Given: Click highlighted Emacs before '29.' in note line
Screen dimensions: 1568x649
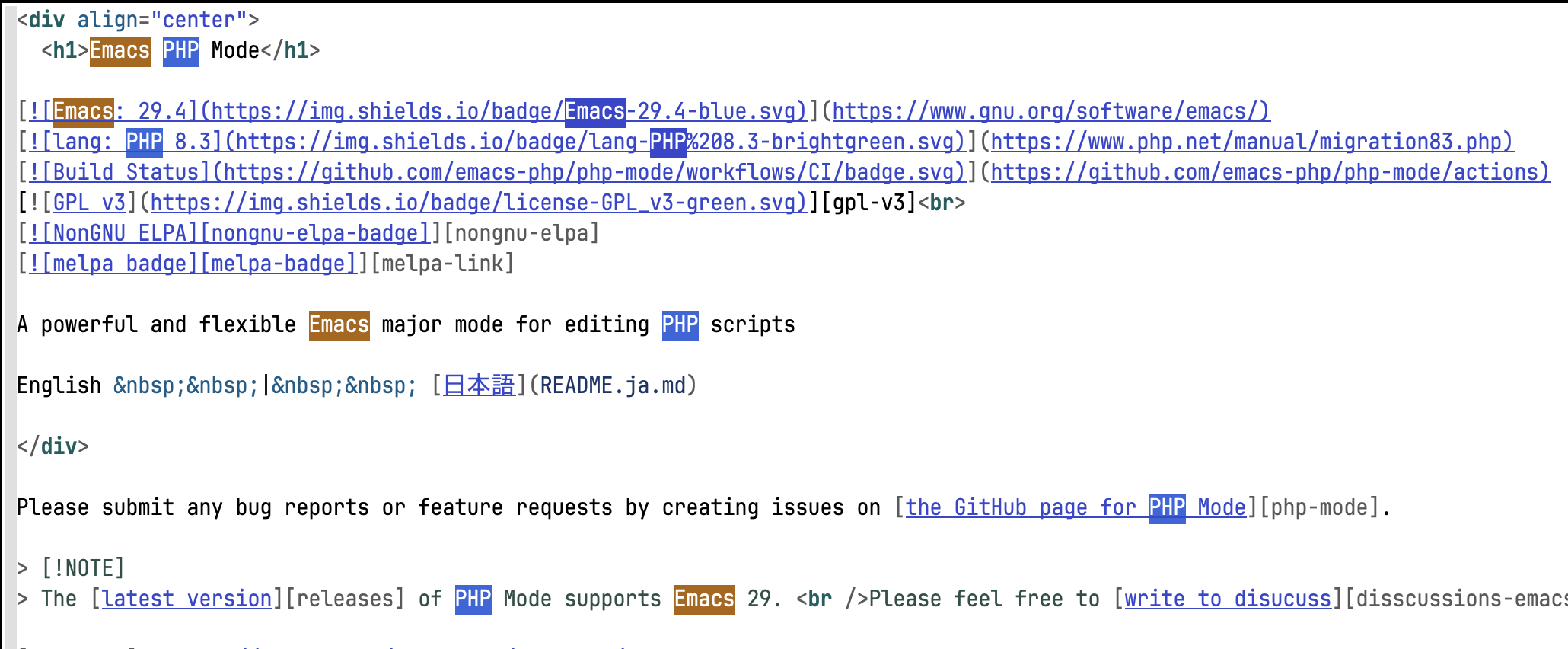Looking at the screenshot, I should coord(705,599).
